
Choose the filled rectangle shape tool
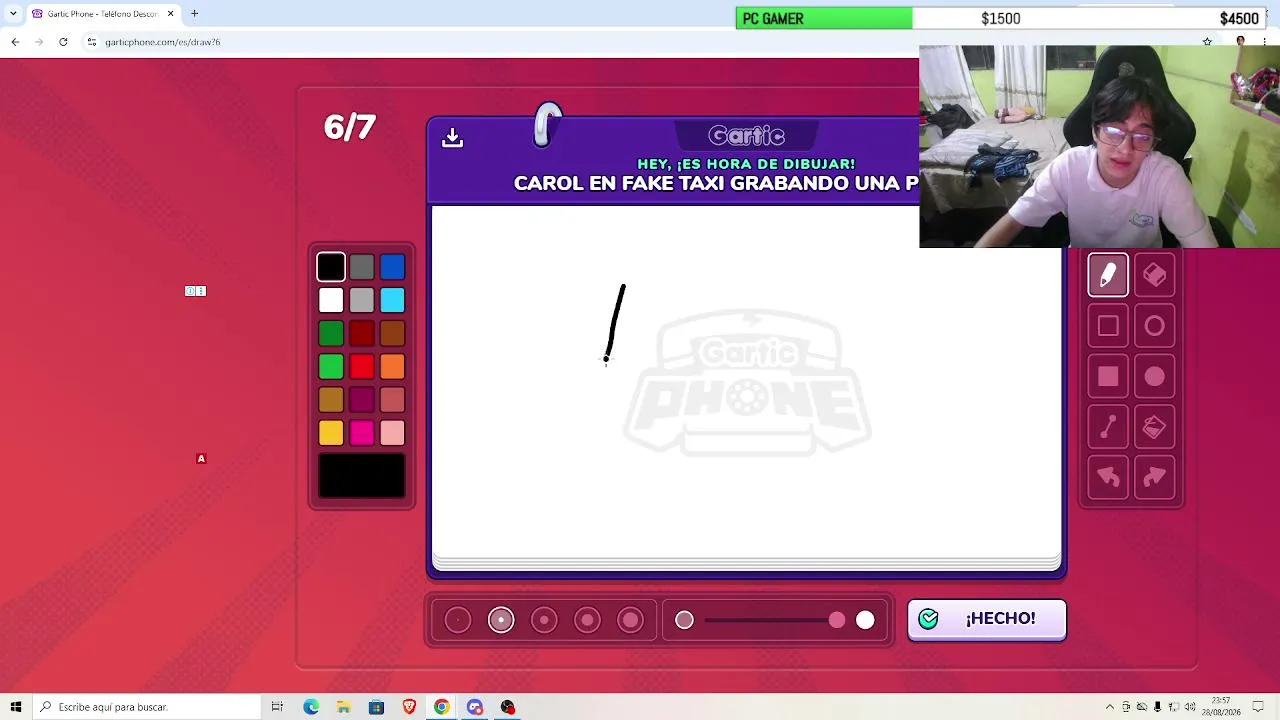(1108, 377)
